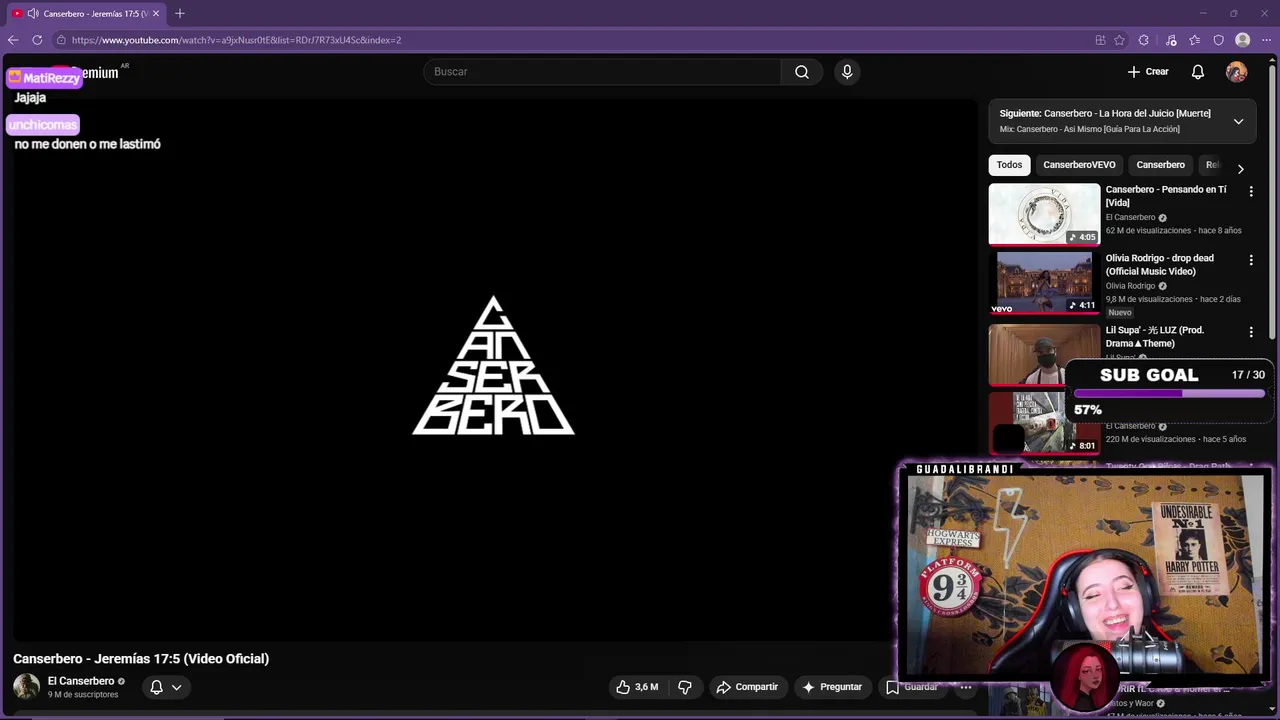Go back using the browser back arrow
The width and height of the screenshot is (1280, 720).
[x=13, y=40]
